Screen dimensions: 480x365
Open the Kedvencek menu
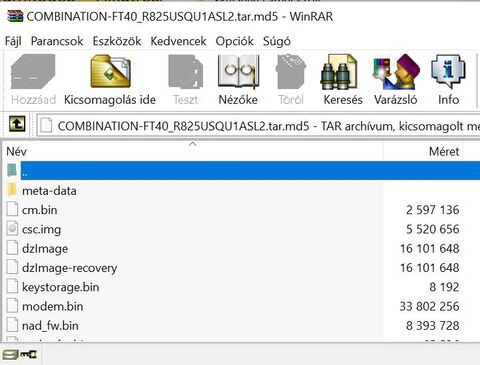tap(178, 41)
